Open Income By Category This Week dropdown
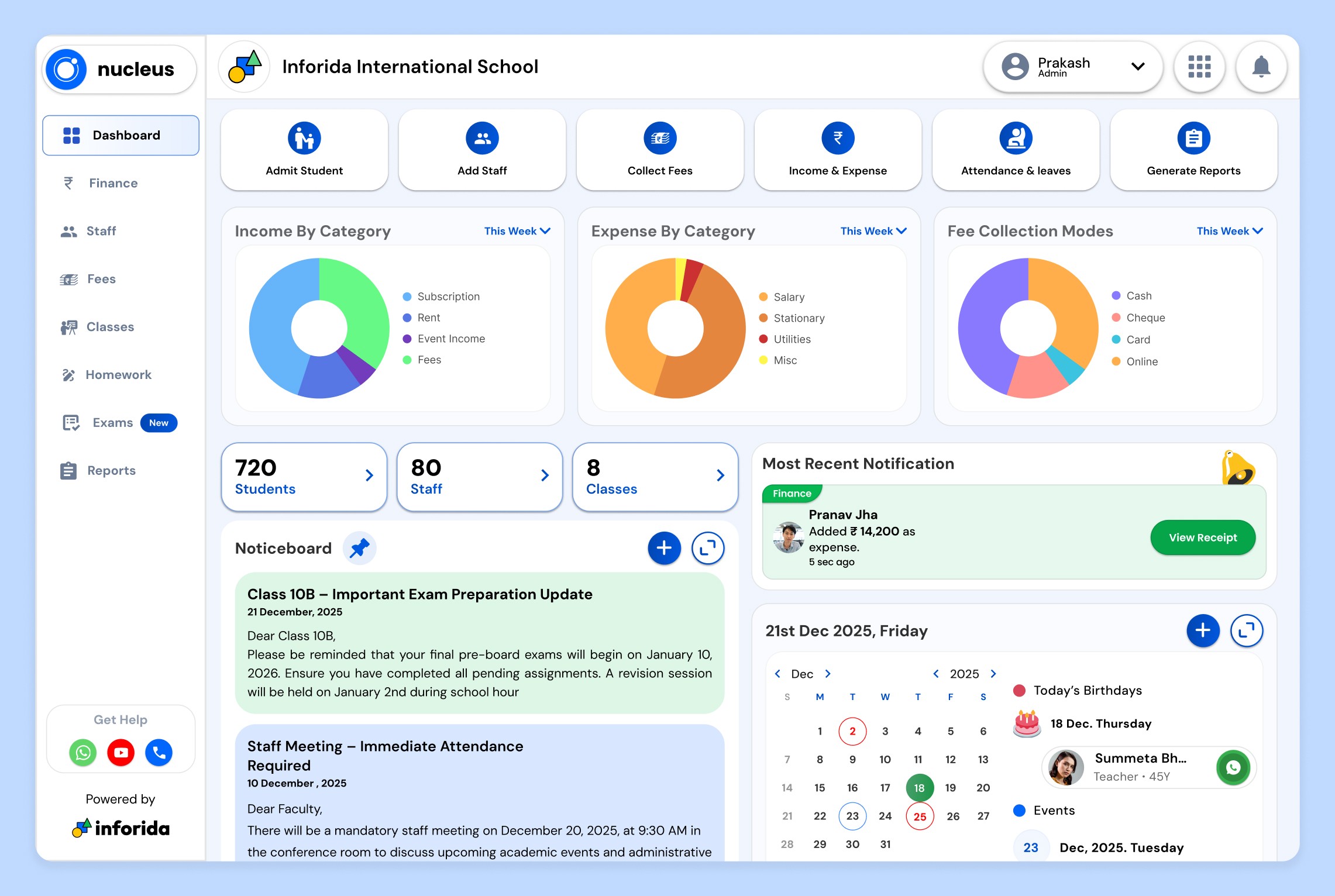Viewport: 1335px width, 896px height. coord(517,231)
